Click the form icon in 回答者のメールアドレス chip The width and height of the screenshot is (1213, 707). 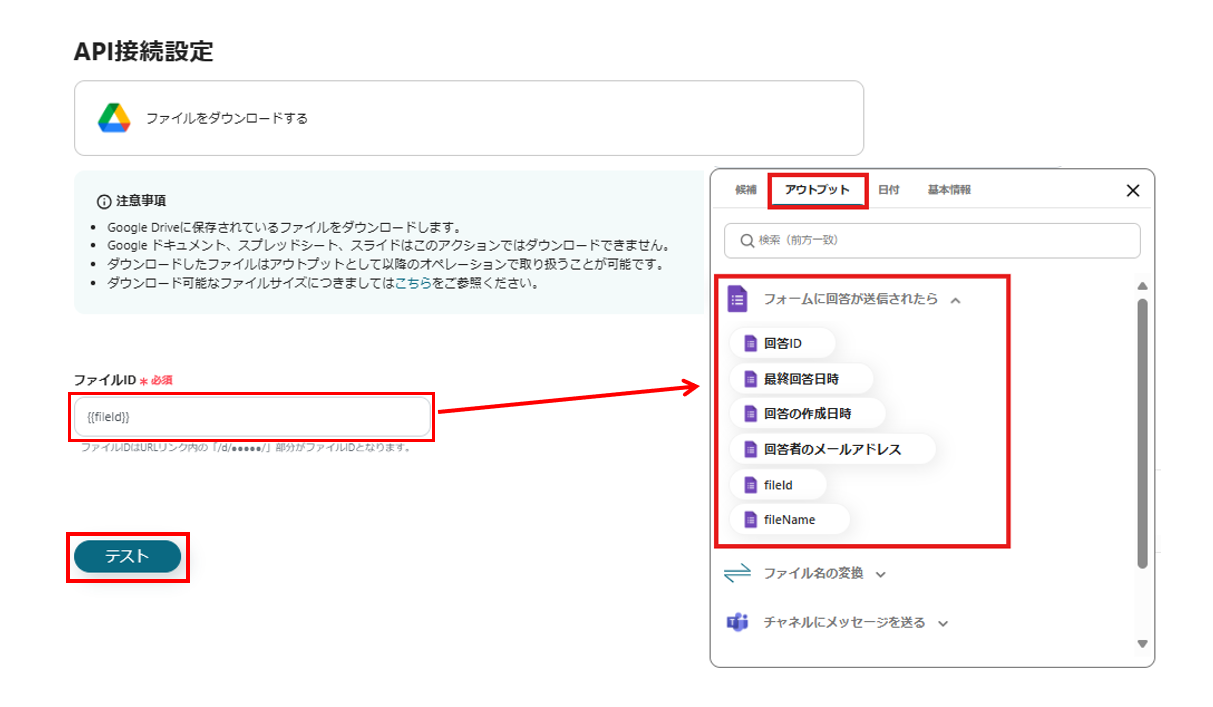pyautogui.click(x=750, y=449)
